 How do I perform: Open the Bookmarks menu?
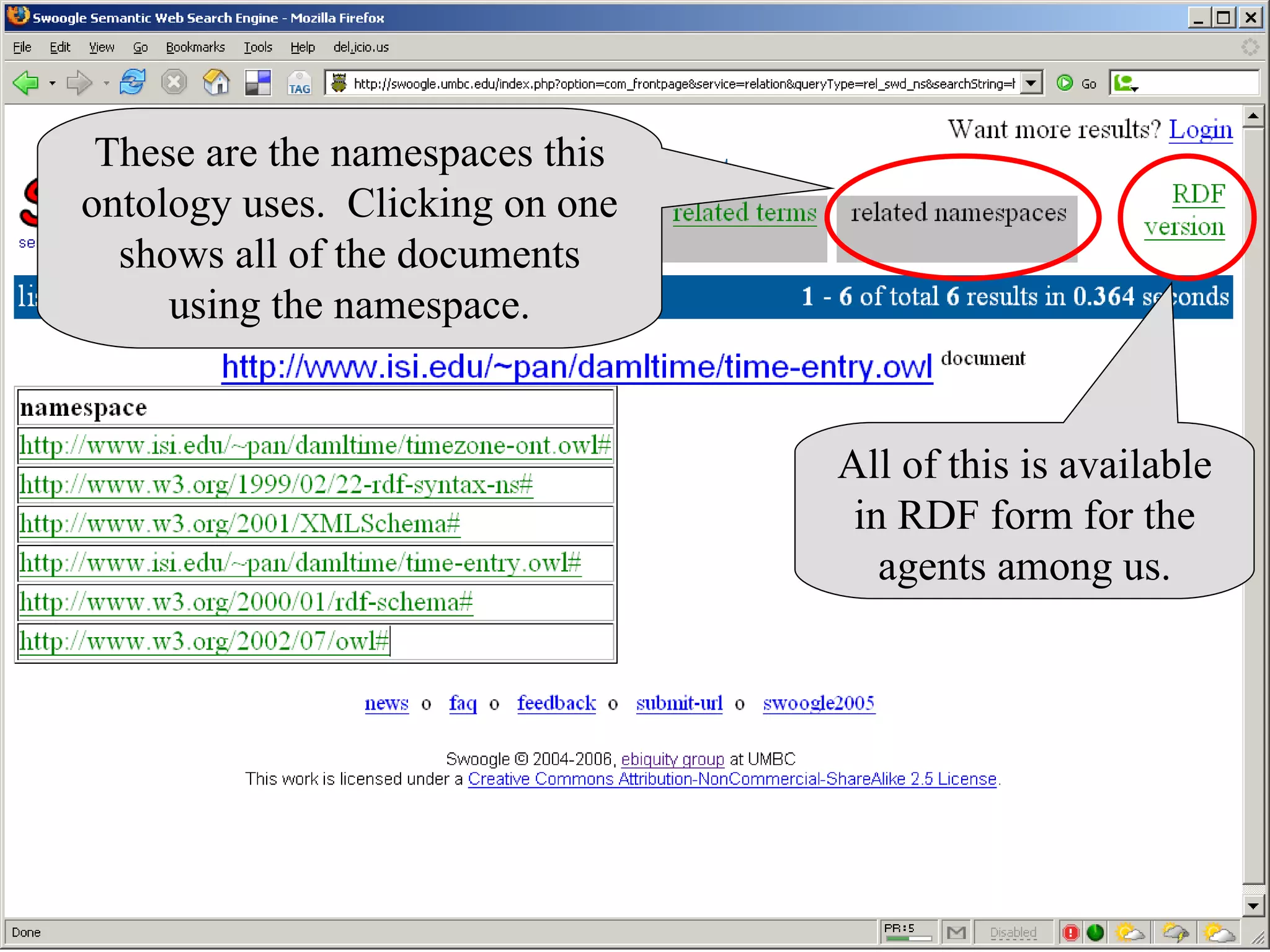click(x=195, y=47)
